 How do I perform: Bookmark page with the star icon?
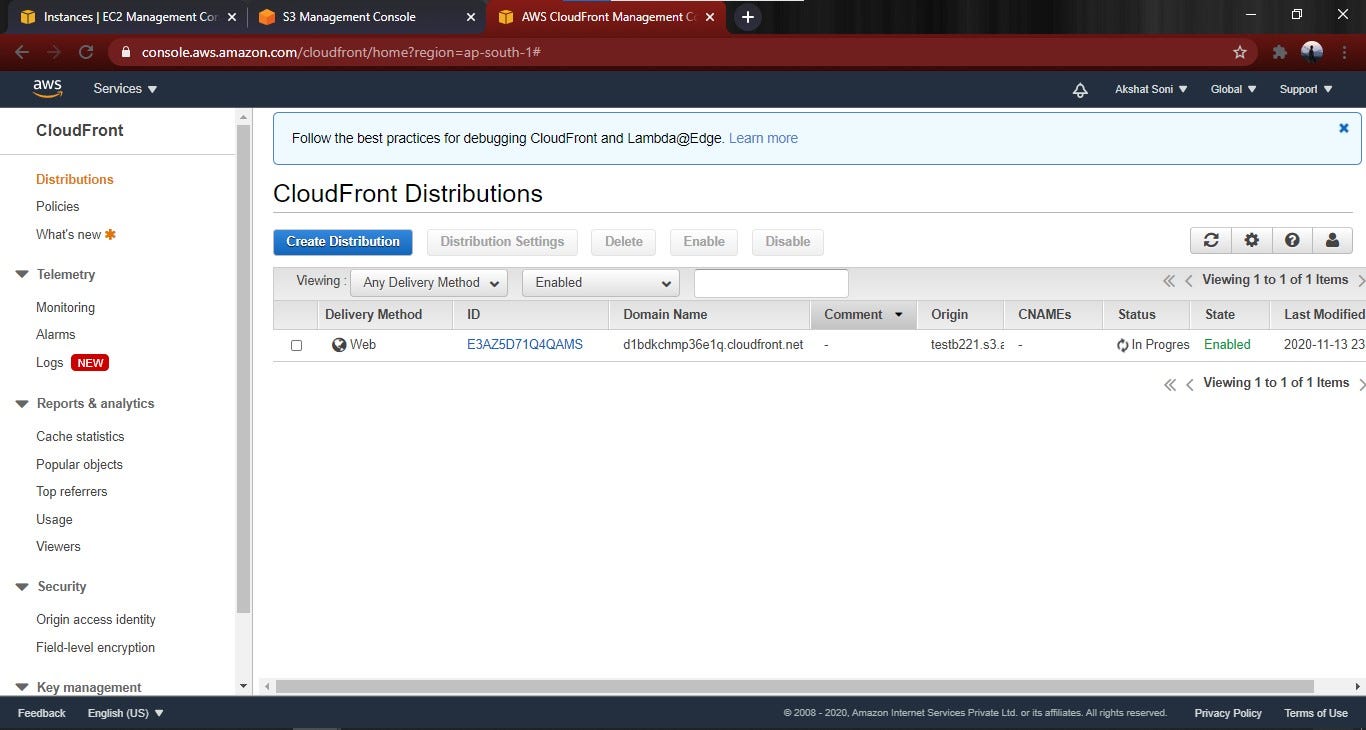click(1240, 52)
